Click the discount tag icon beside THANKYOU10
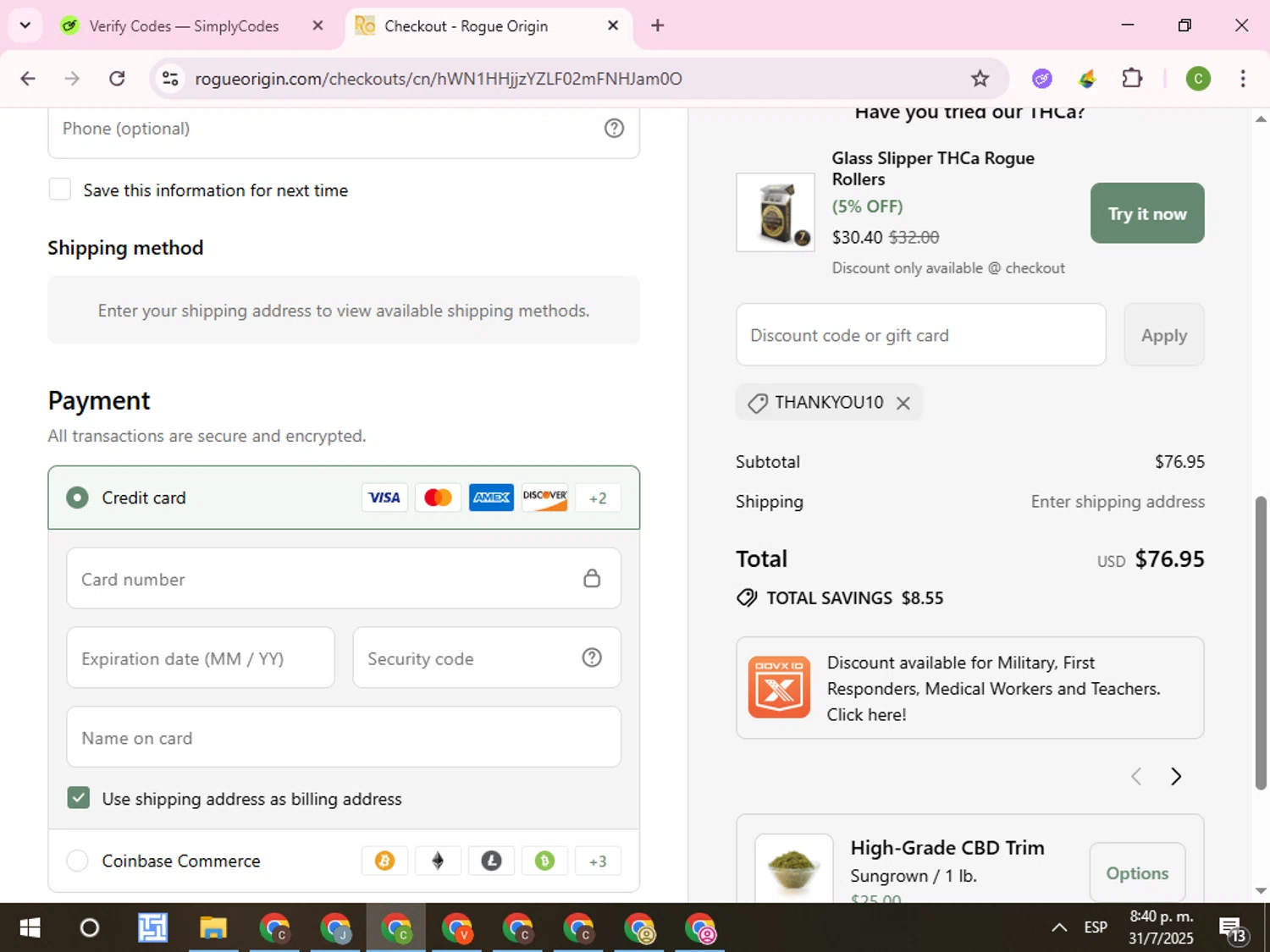This screenshot has height=952, width=1270. click(x=758, y=403)
